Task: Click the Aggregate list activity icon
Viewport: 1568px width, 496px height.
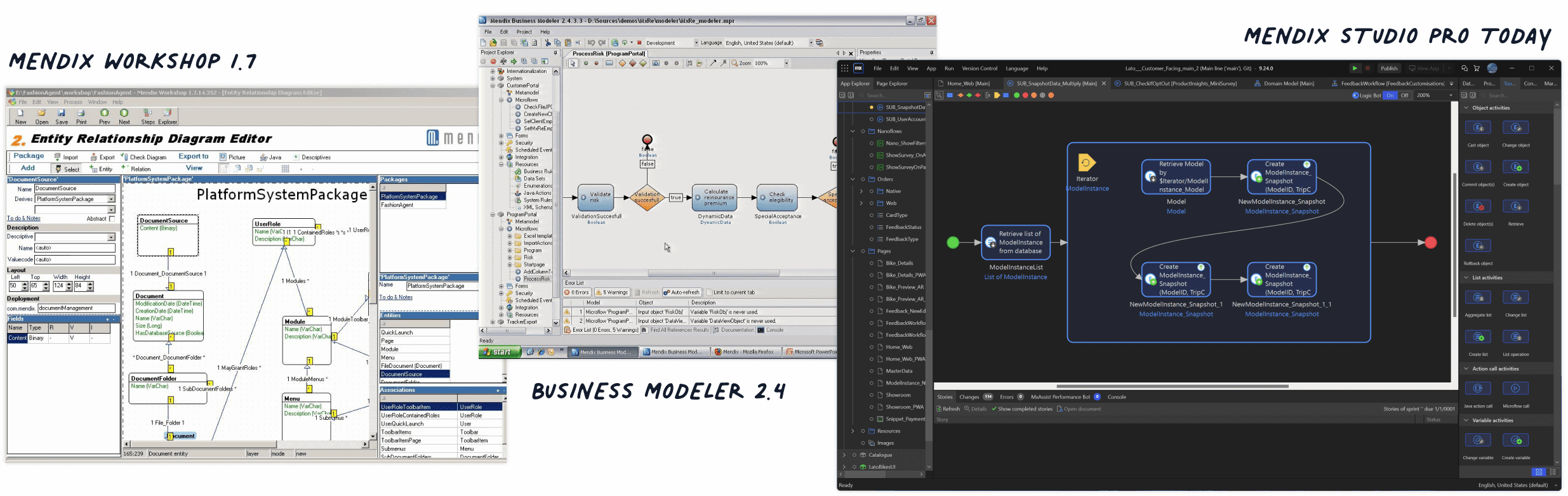Action: (x=1478, y=298)
